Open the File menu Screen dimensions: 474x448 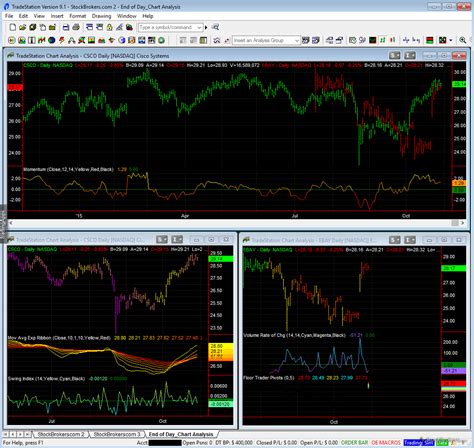pos(9,16)
